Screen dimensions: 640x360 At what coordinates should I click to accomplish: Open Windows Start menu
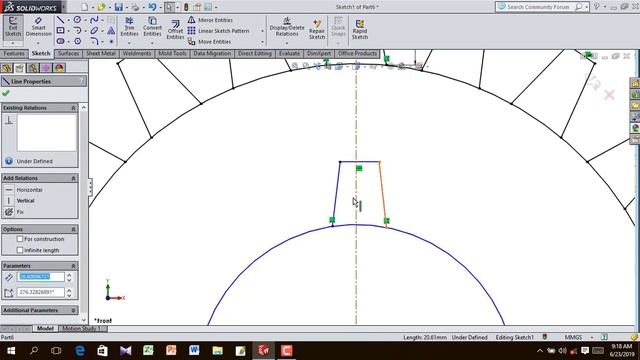coord(11,351)
